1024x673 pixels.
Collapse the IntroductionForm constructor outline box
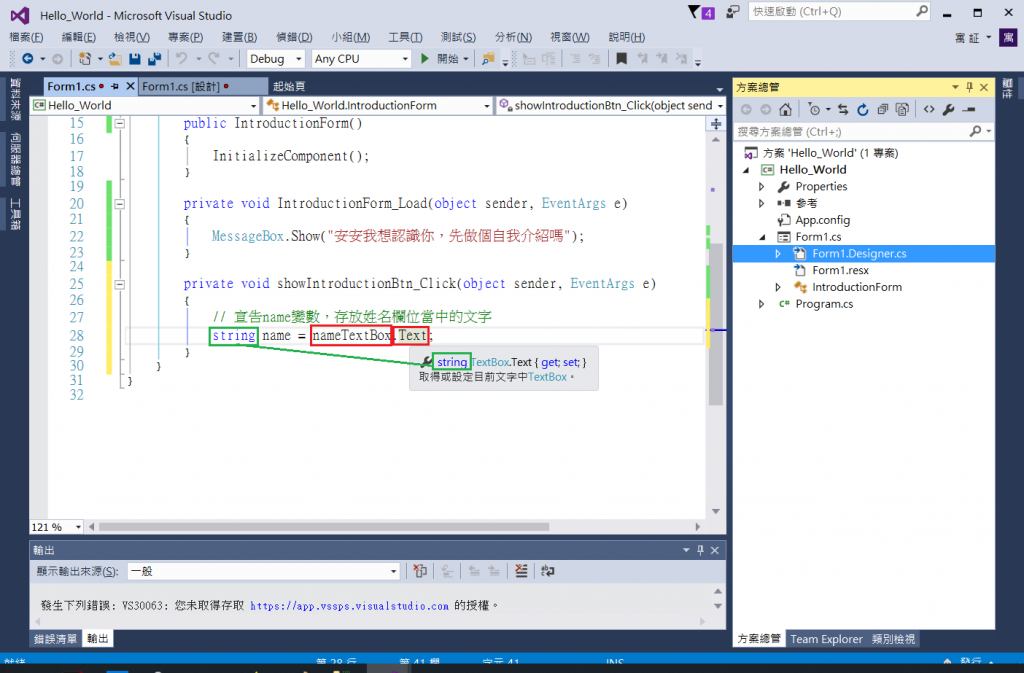[x=120, y=123]
